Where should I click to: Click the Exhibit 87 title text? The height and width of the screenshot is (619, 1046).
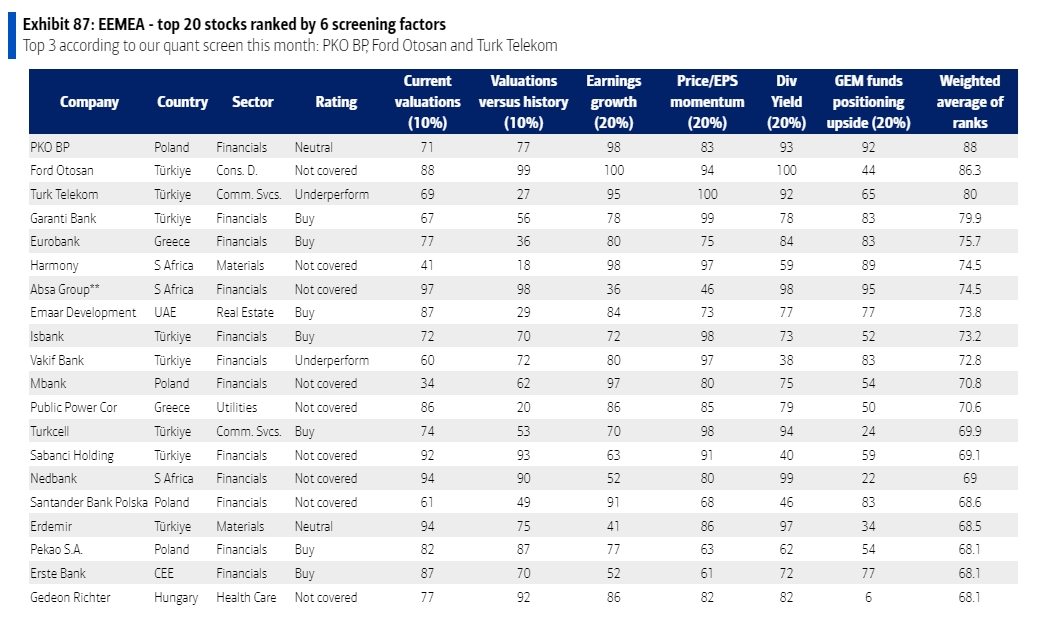pyautogui.click(x=234, y=25)
